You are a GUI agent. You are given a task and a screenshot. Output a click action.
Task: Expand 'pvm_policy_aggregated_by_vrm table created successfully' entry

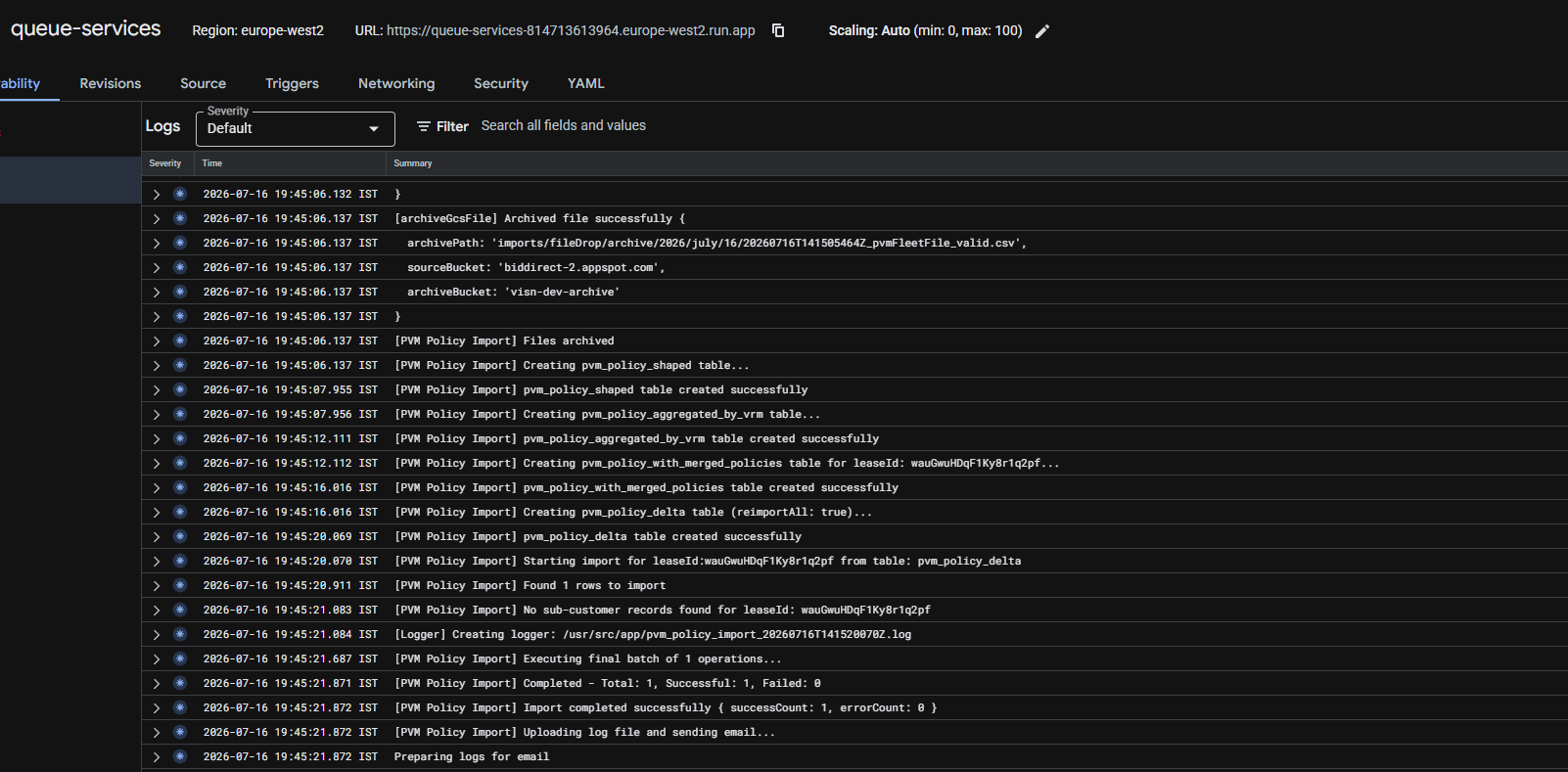(x=156, y=438)
